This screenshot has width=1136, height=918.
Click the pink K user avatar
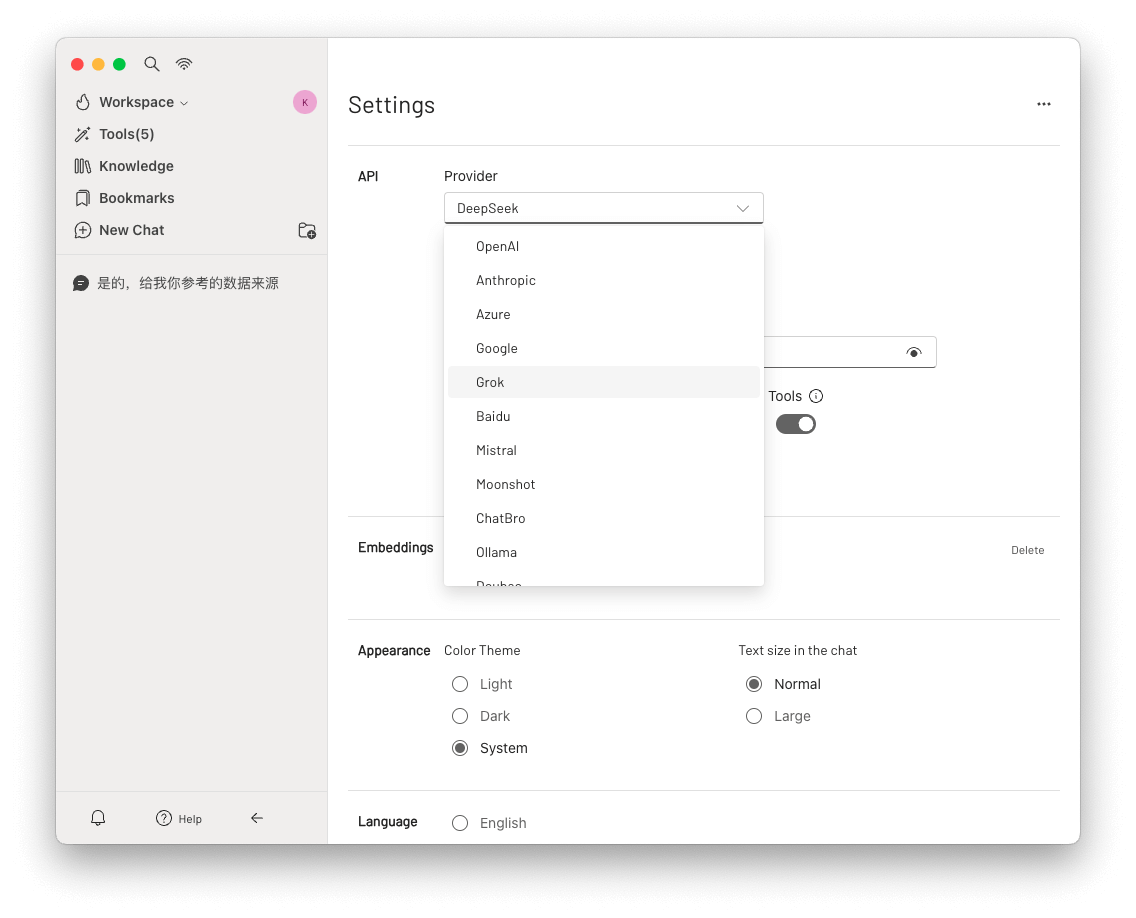[305, 102]
